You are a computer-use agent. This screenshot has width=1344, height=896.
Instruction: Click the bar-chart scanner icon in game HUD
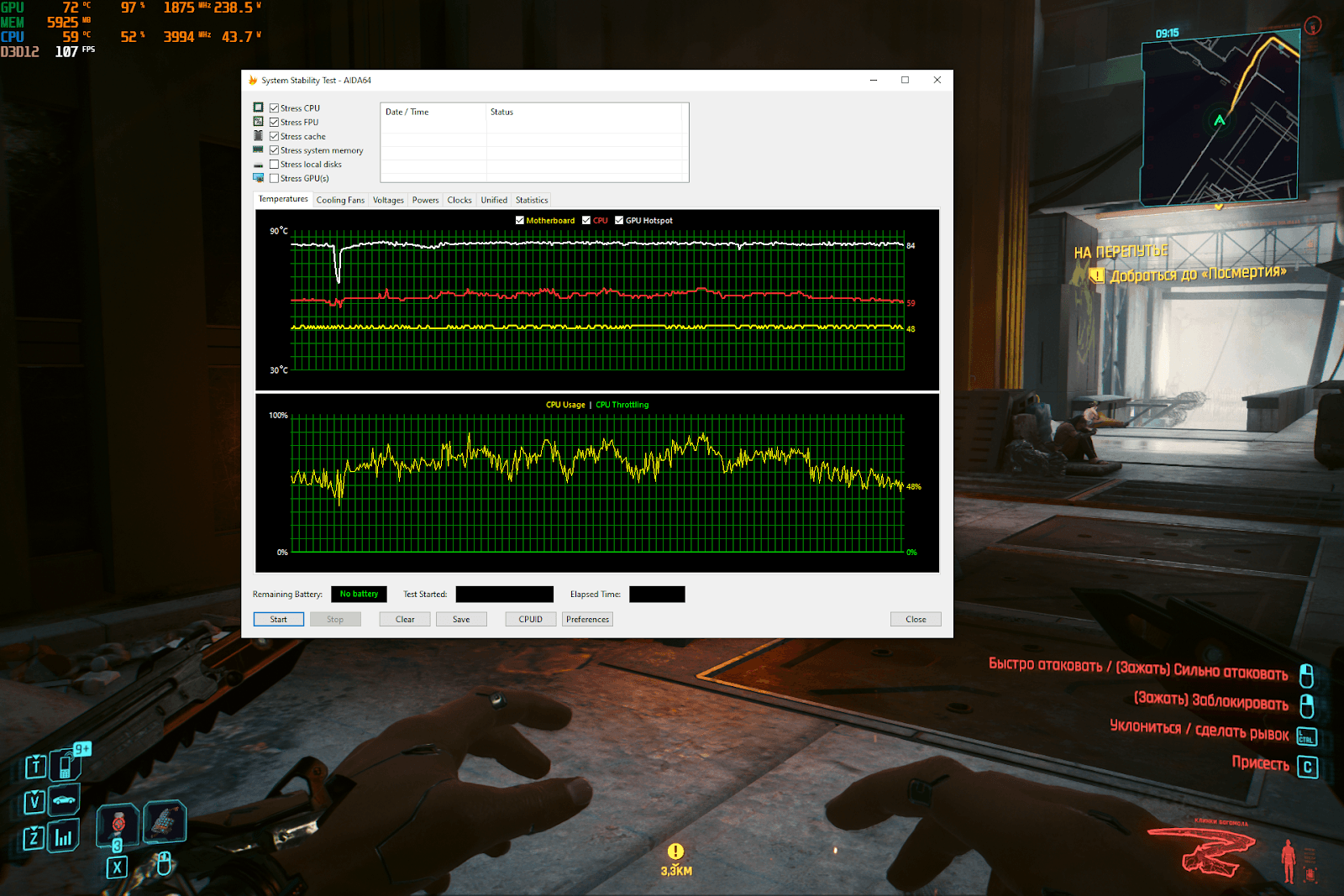[64, 836]
